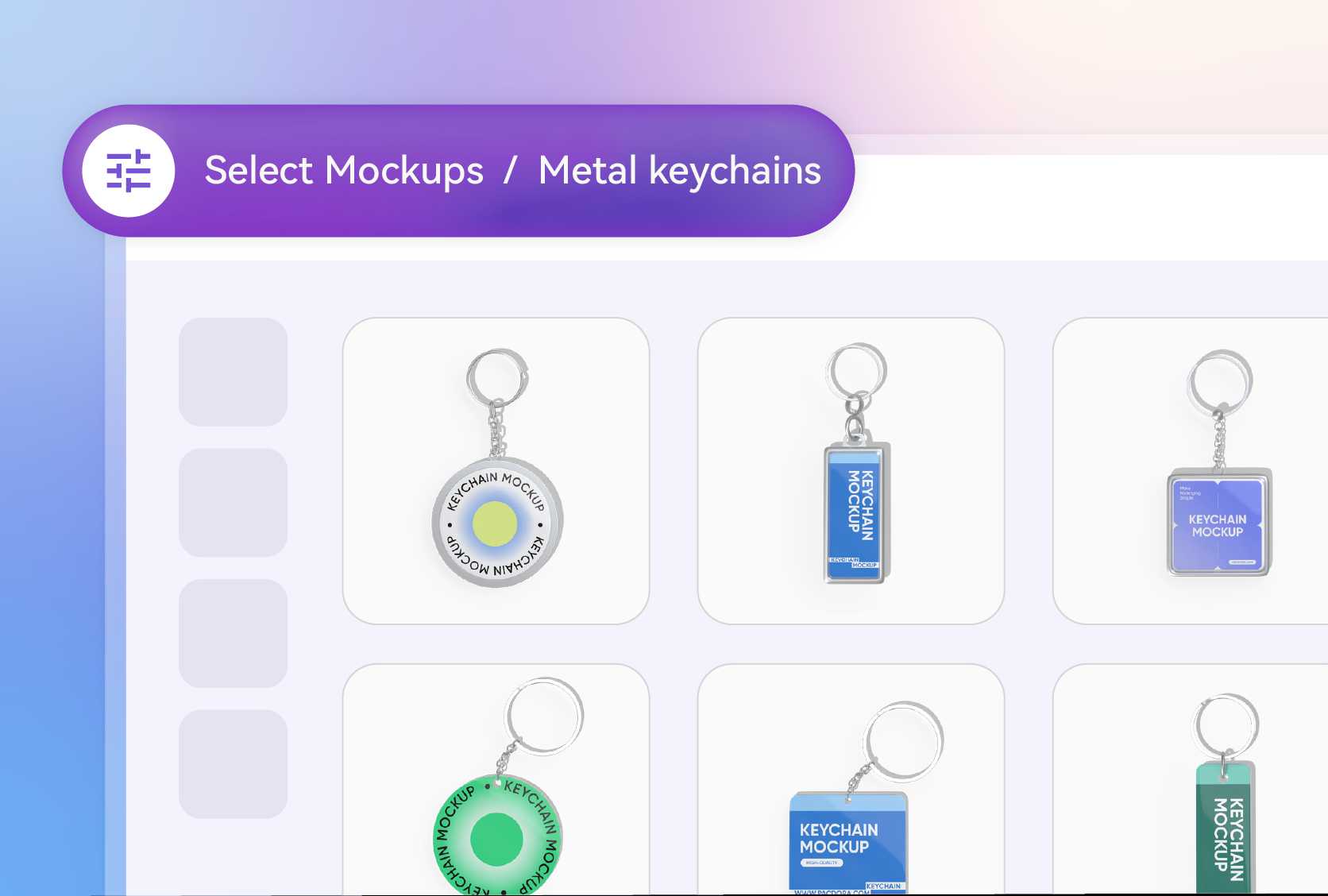Select the third sidebar placeholder tile
The image size is (1328, 896).
[x=234, y=633]
